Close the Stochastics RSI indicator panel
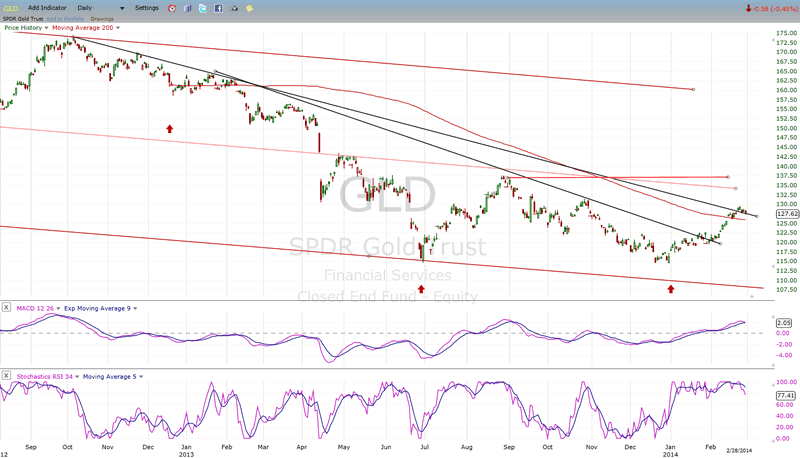 [x=7, y=377]
